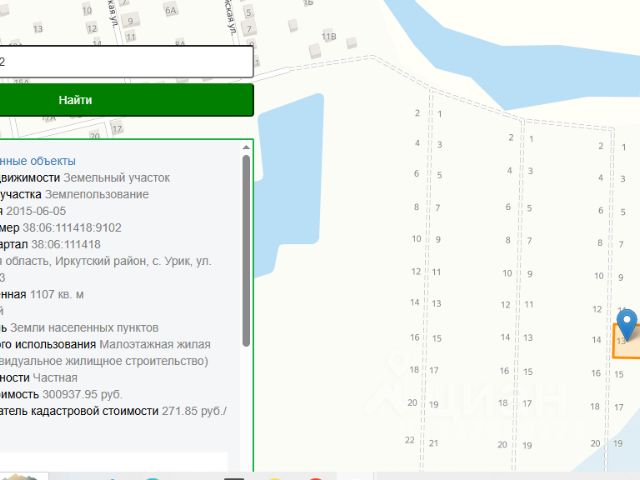Click building 6A on the map
The height and width of the screenshot is (480, 640).
[171, 11]
